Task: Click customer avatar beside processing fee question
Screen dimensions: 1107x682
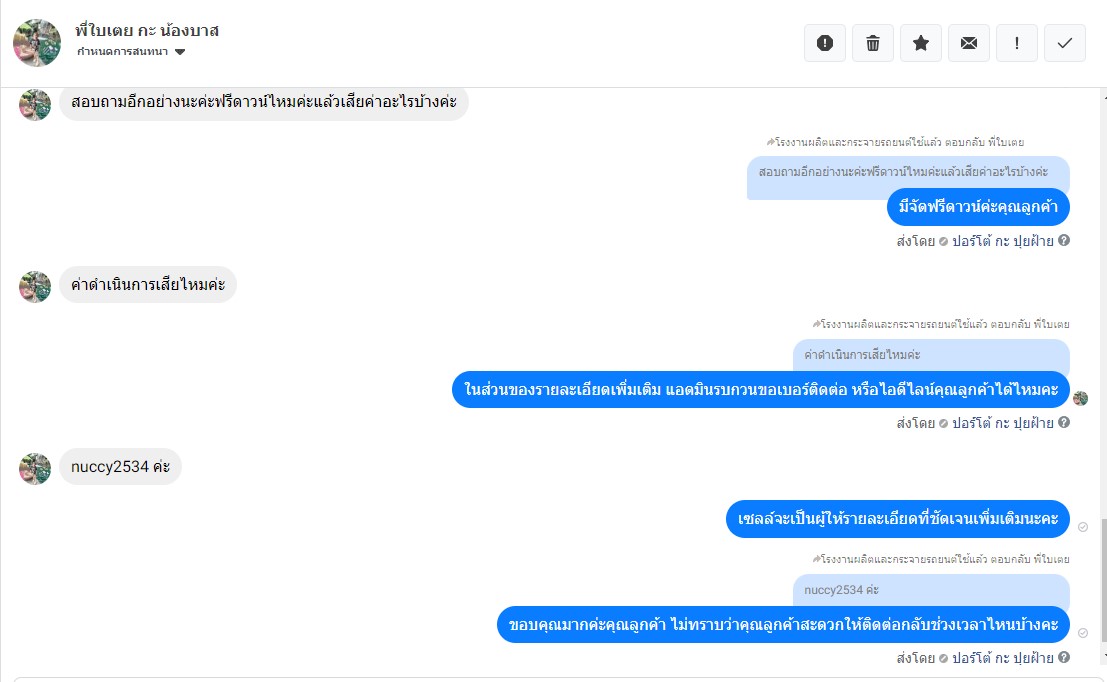Action: click(35, 287)
